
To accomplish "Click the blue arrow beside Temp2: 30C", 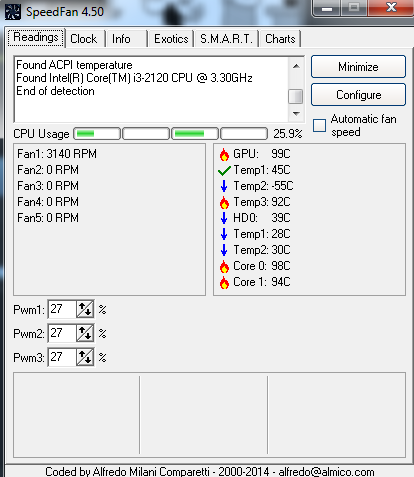I will tap(224, 250).
